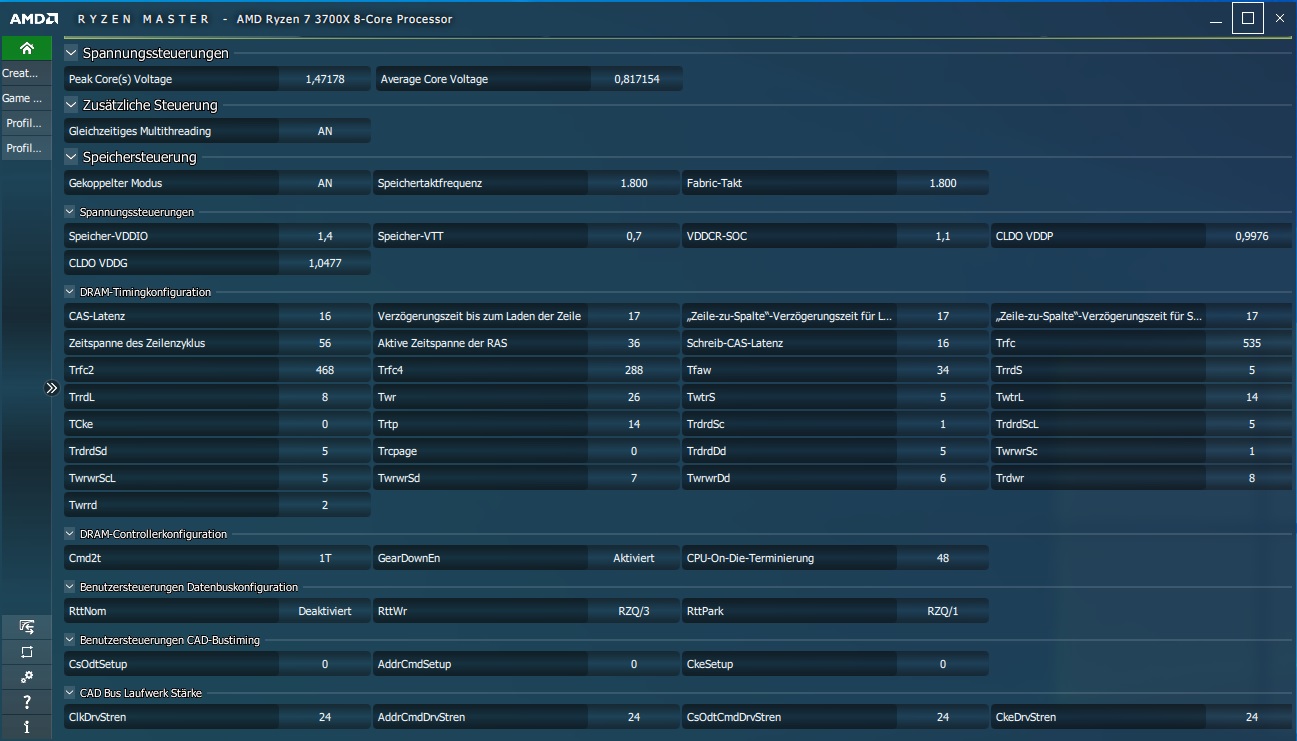Expand the sidebar with the double-arrow icon
The height and width of the screenshot is (741, 1297).
(x=53, y=388)
